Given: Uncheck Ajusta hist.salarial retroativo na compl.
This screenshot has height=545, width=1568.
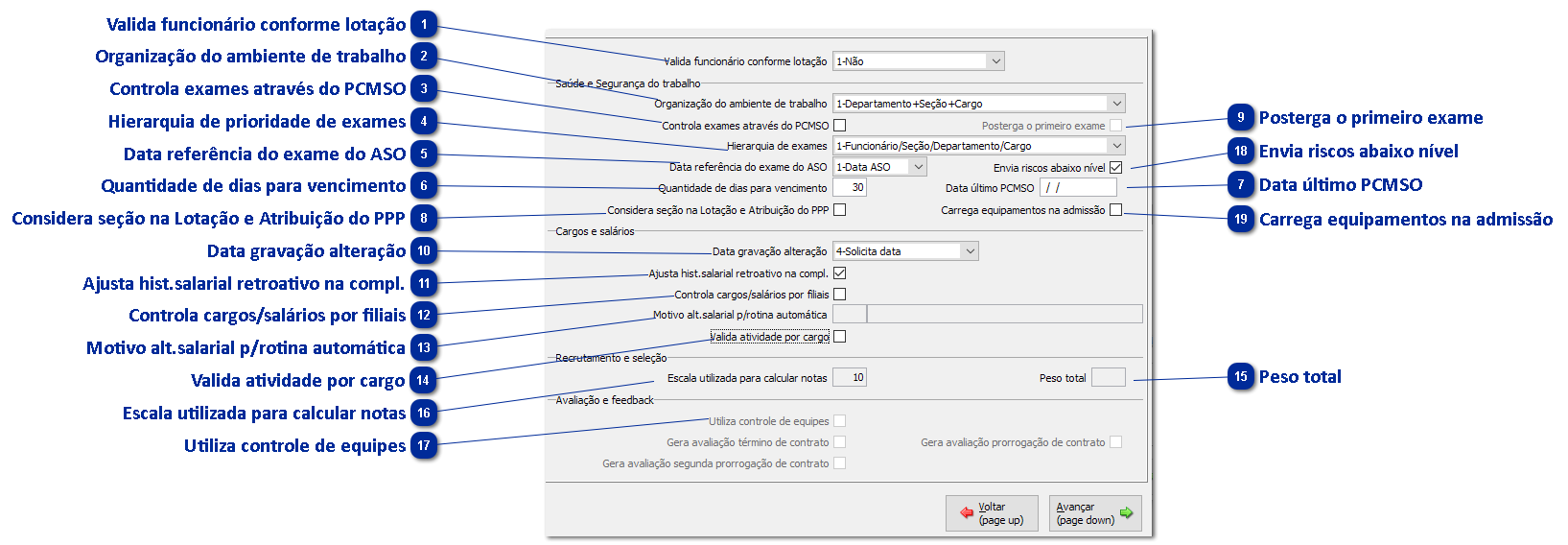Looking at the screenshot, I should (840, 273).
